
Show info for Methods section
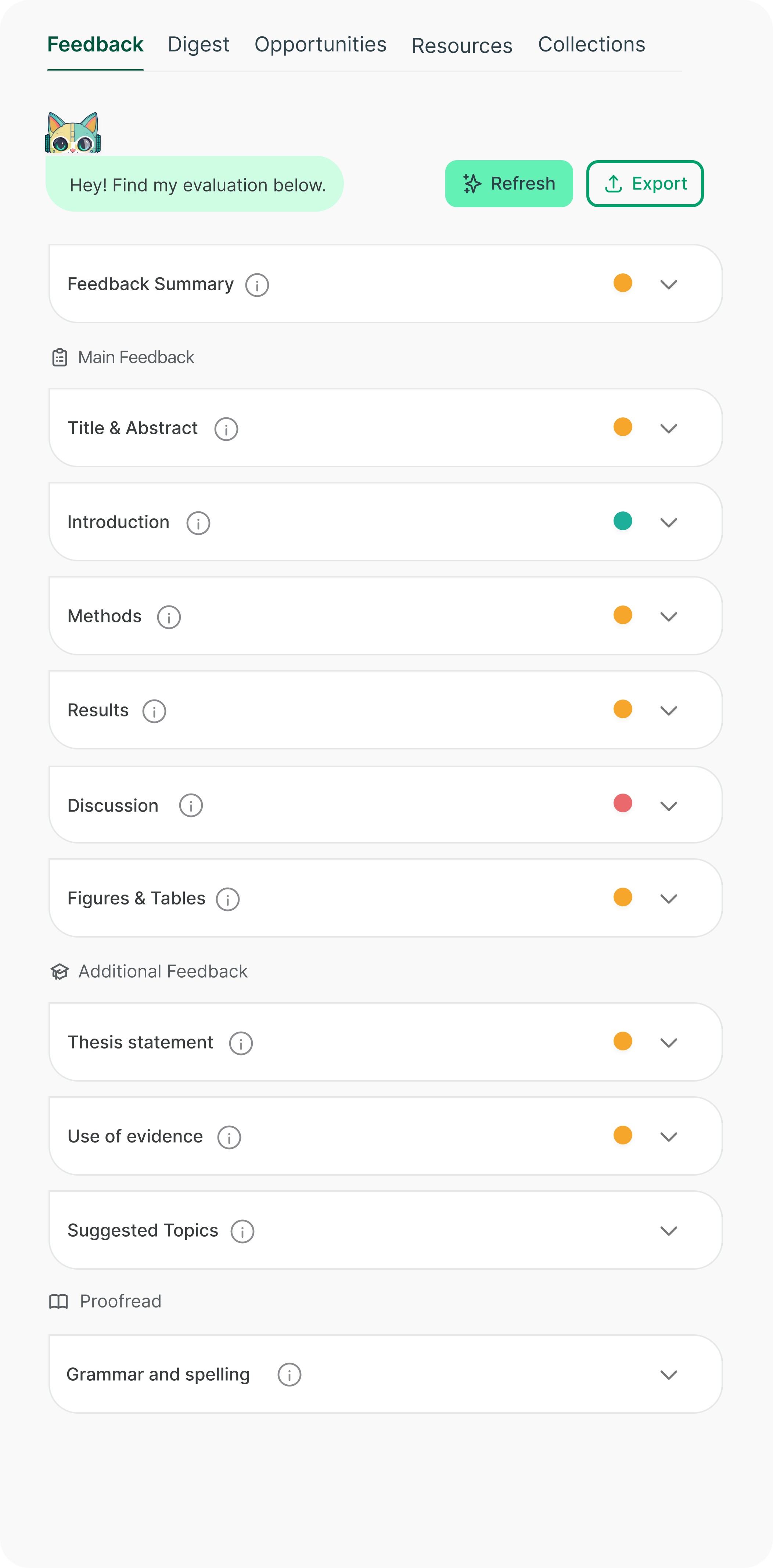pos(169,617)
